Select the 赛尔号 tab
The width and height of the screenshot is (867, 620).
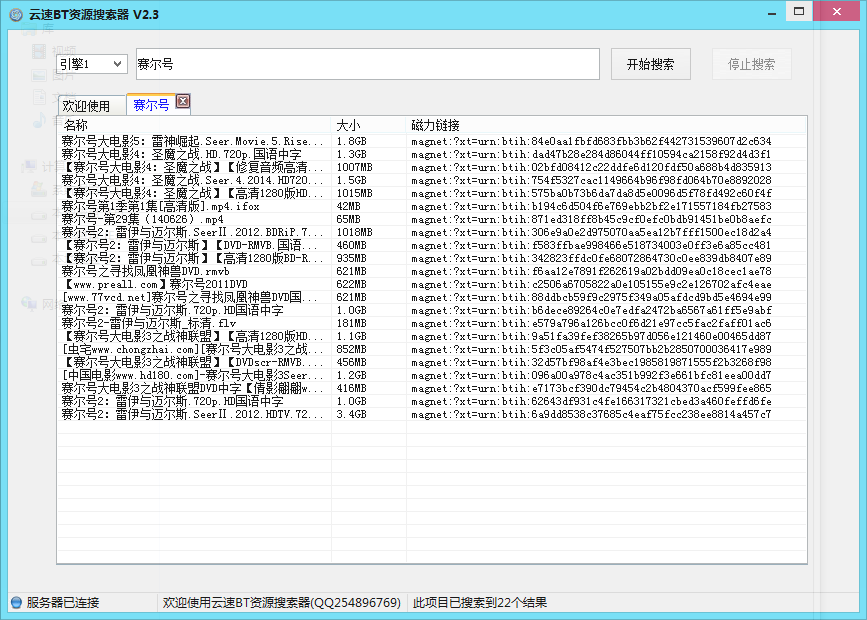(x=151, y=105)
